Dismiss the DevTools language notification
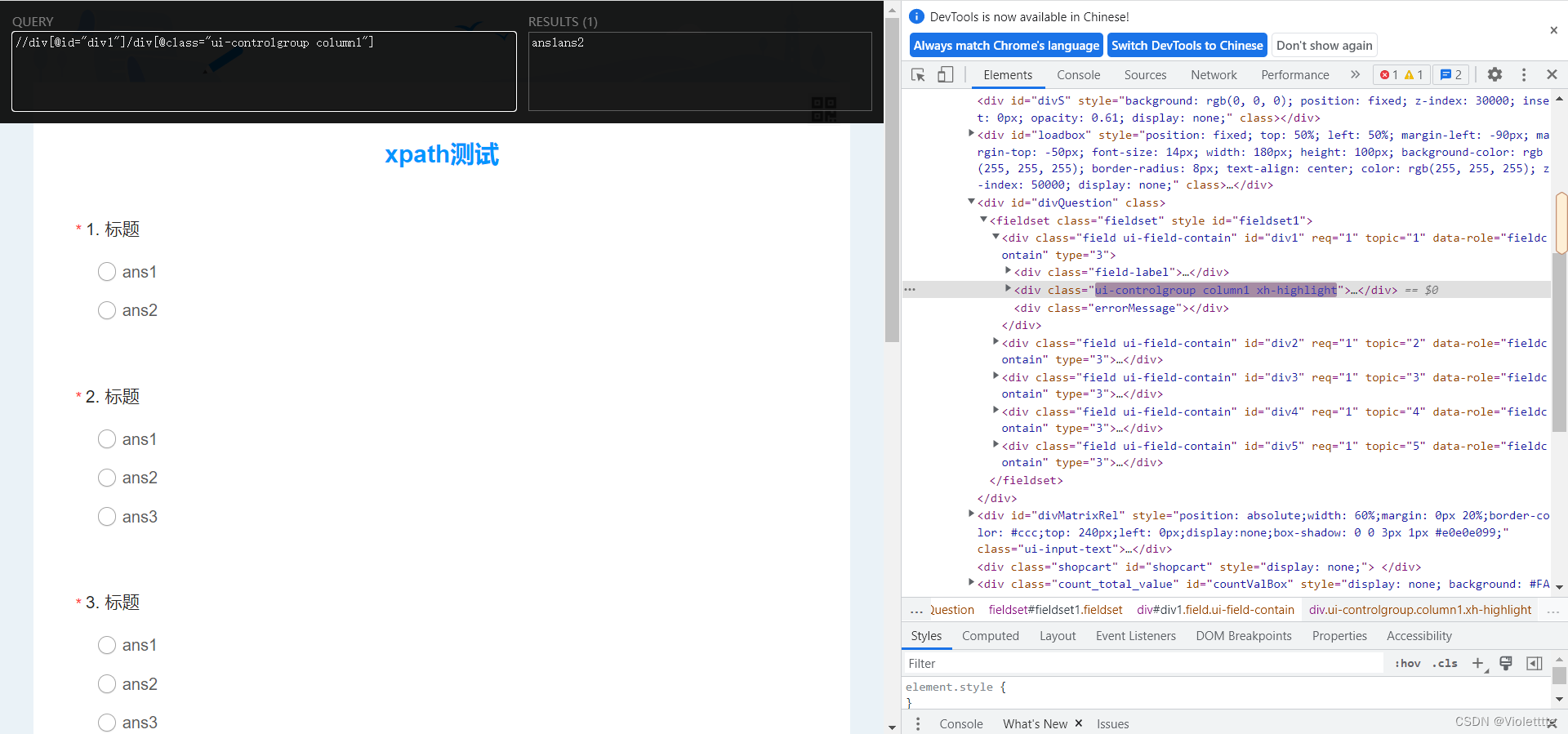 click(x=1553, y=30)
